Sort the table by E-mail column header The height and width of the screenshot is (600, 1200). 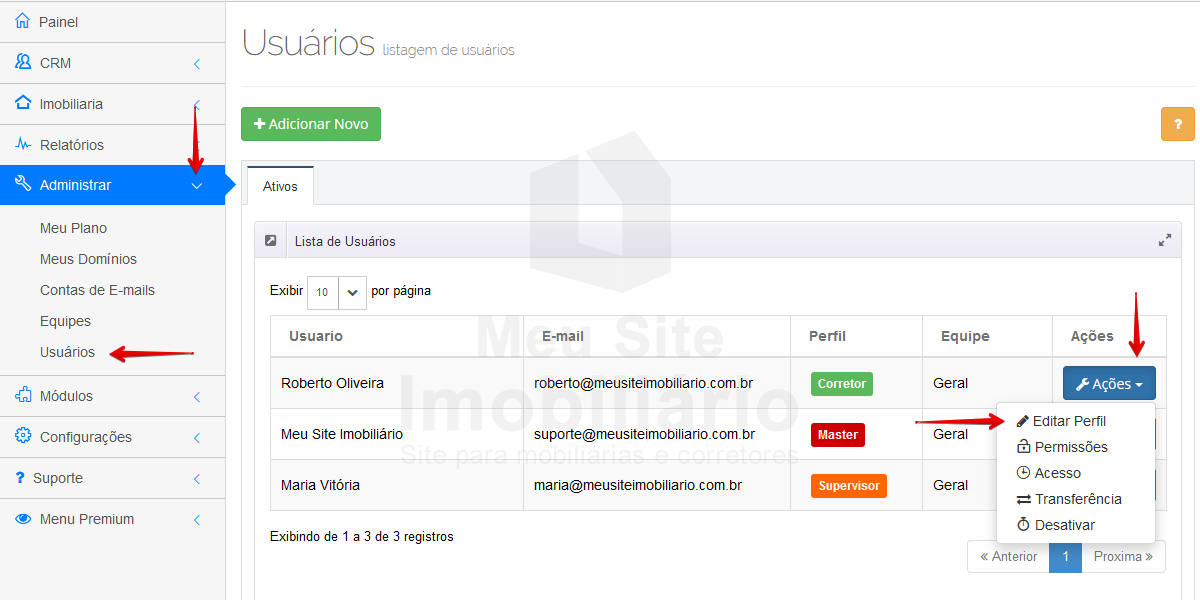point(563,336)
